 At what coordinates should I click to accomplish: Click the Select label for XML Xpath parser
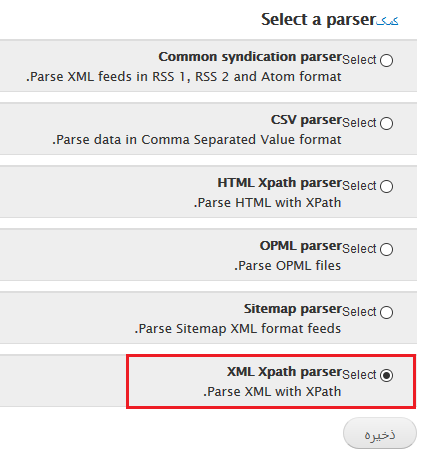[x=359, y=375]
